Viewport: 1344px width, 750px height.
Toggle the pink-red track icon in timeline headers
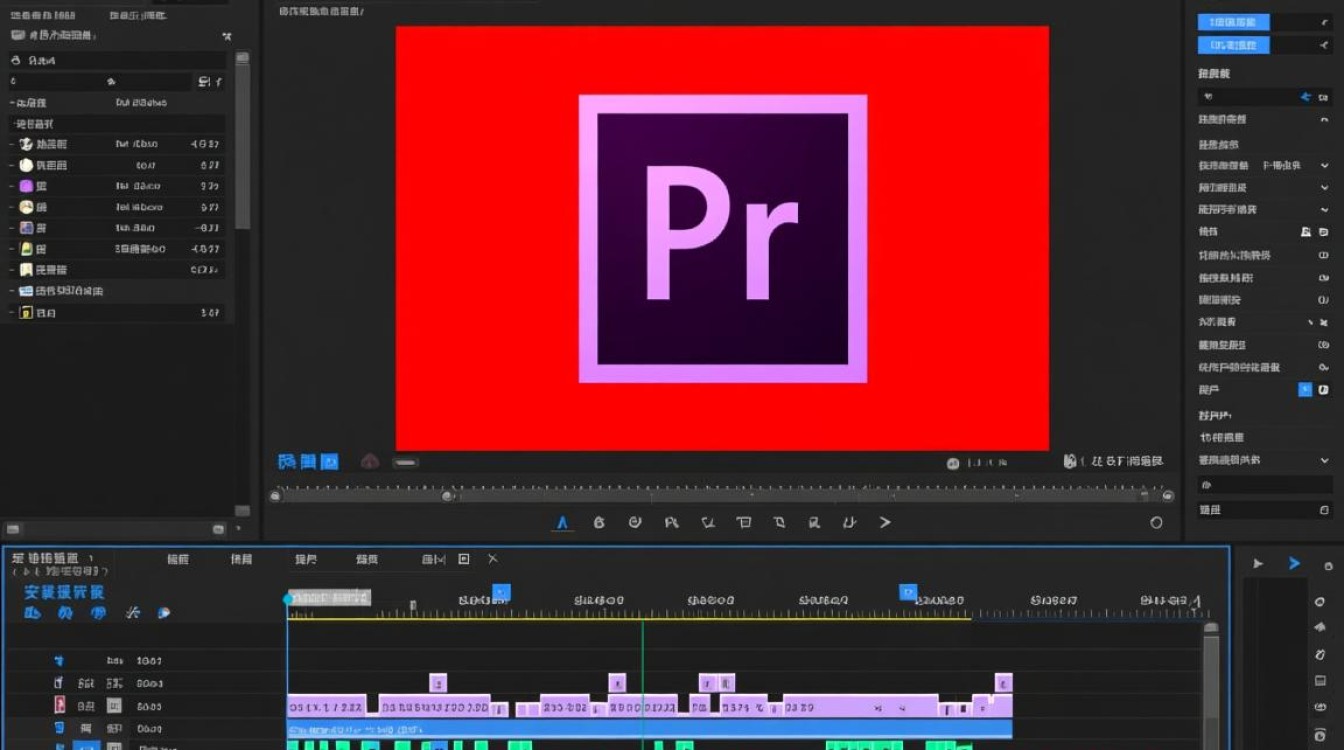tap(59, 706)
